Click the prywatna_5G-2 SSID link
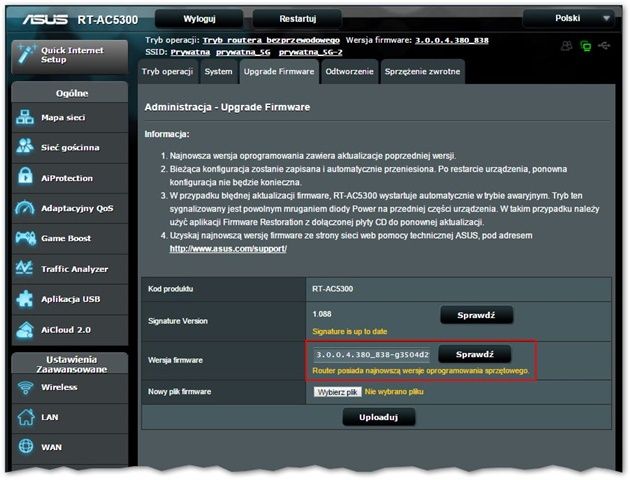This screenshot has height=480, width=630. (x=311, y=52)
